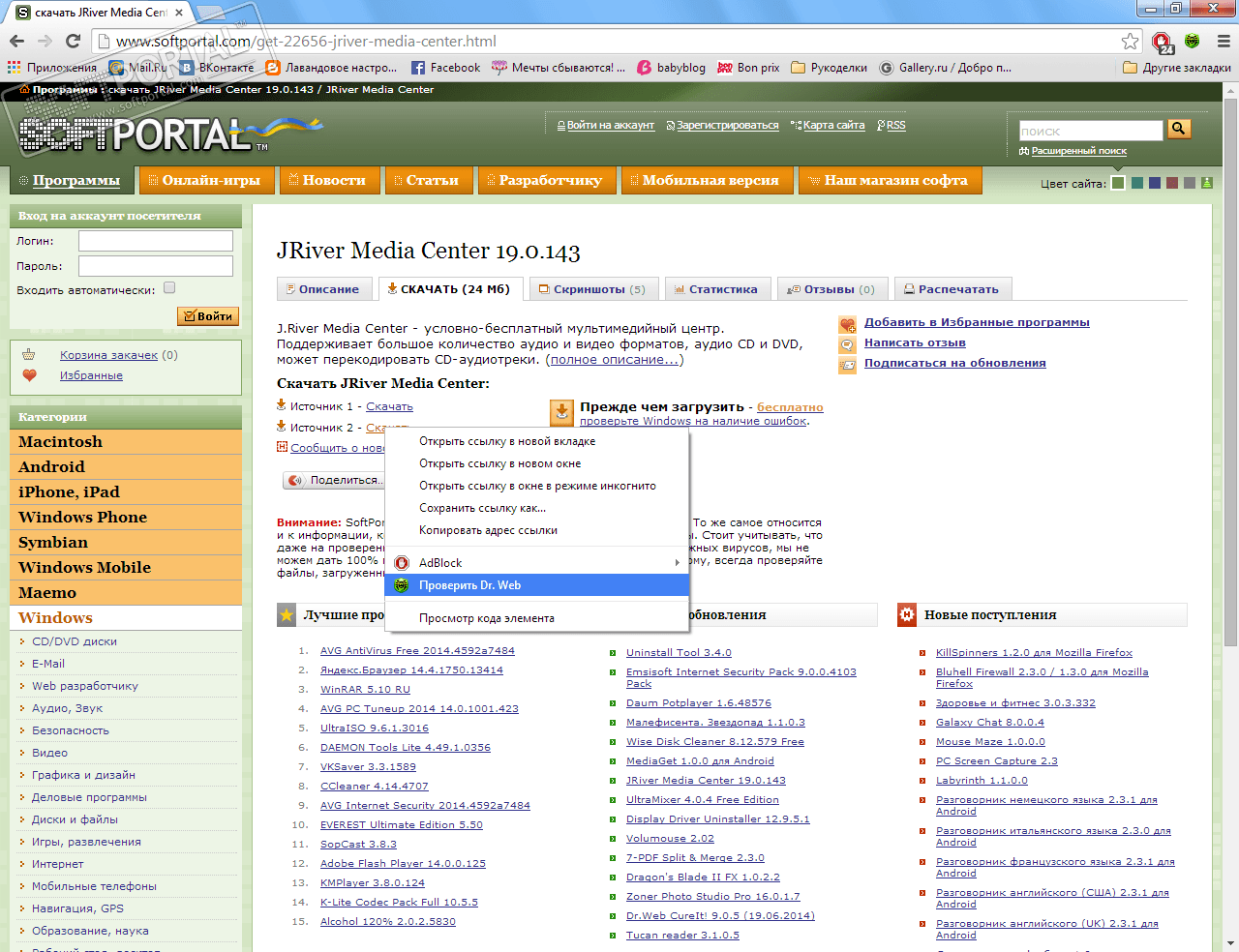Open the Статистика tab
This screenshot has width=1239, height=952.
click(717, 289)
